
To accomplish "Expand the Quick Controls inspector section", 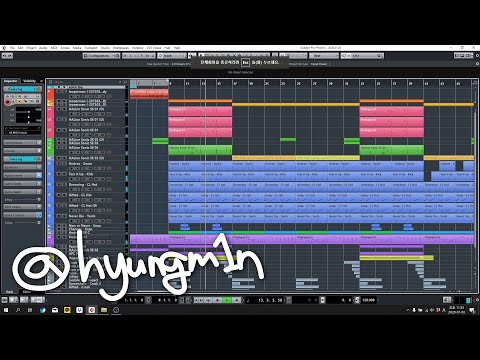I will point(22,215).
